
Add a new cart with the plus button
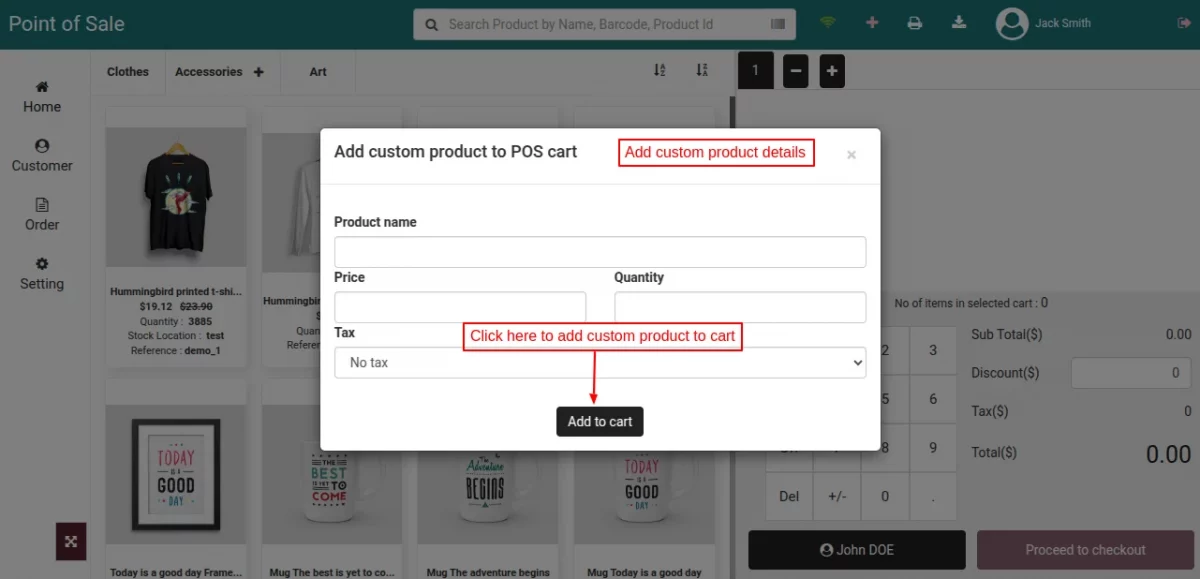pos(832,70)
